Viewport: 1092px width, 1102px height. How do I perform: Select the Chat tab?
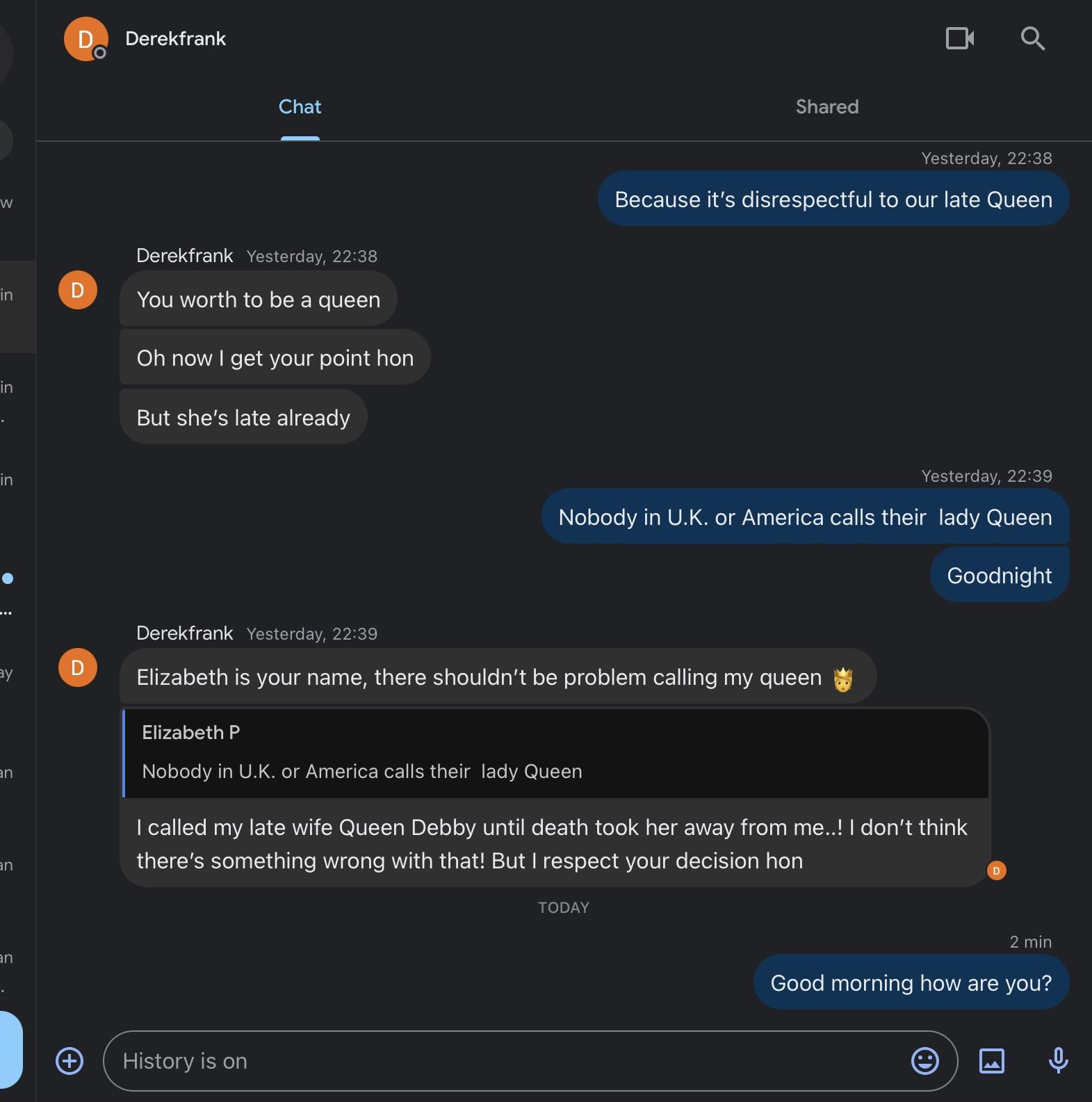point(300,106)
